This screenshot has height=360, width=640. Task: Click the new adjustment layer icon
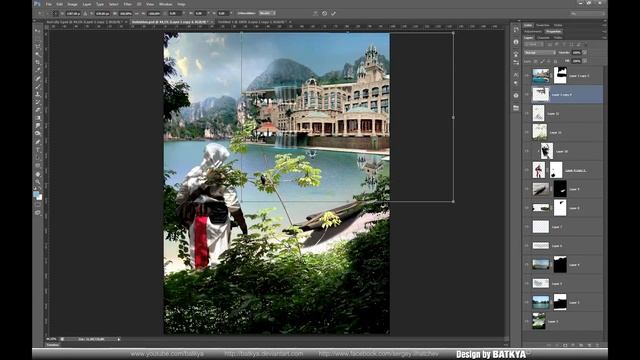(x=573, y=345)
